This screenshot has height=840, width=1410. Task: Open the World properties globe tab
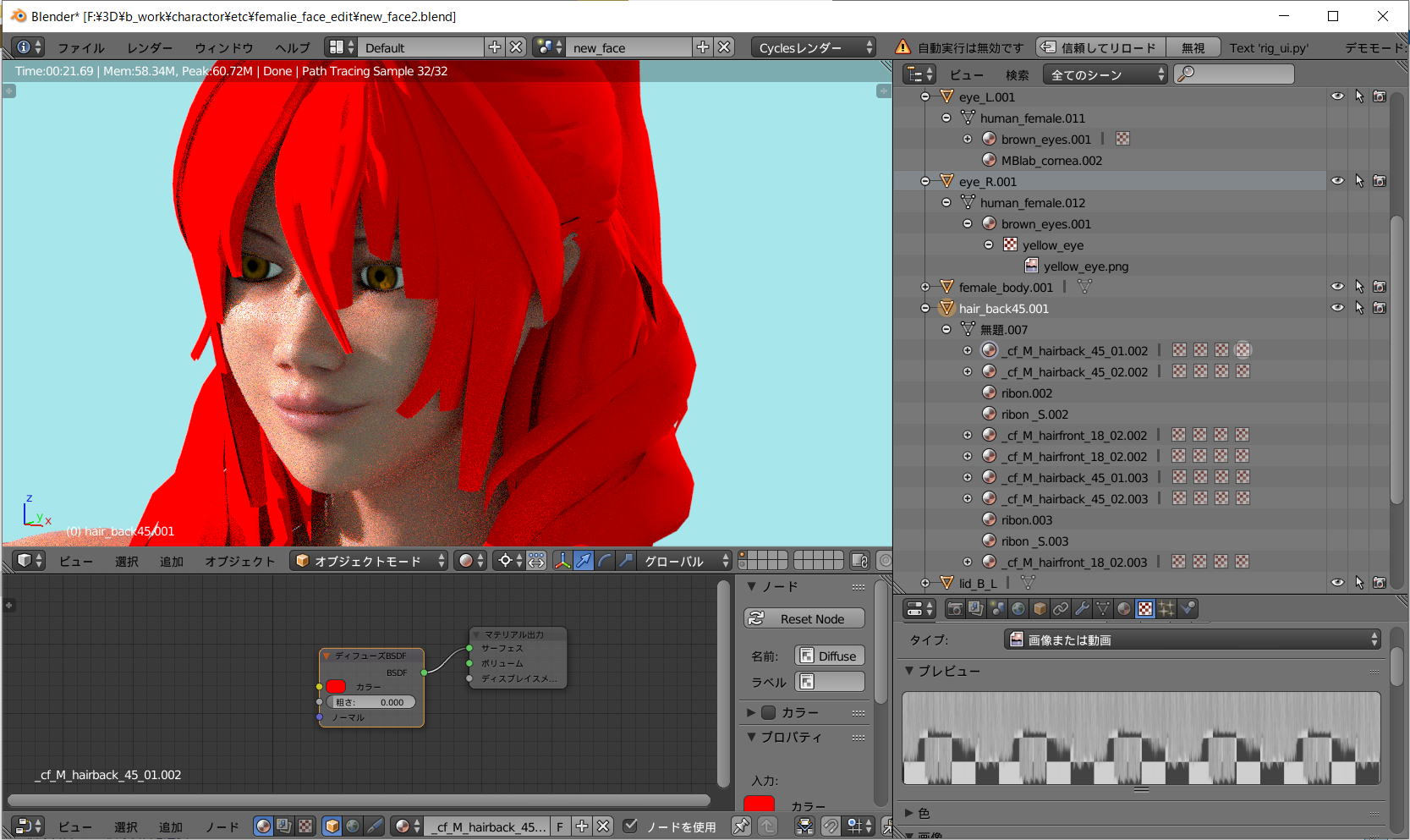[x=1018, y=609]
